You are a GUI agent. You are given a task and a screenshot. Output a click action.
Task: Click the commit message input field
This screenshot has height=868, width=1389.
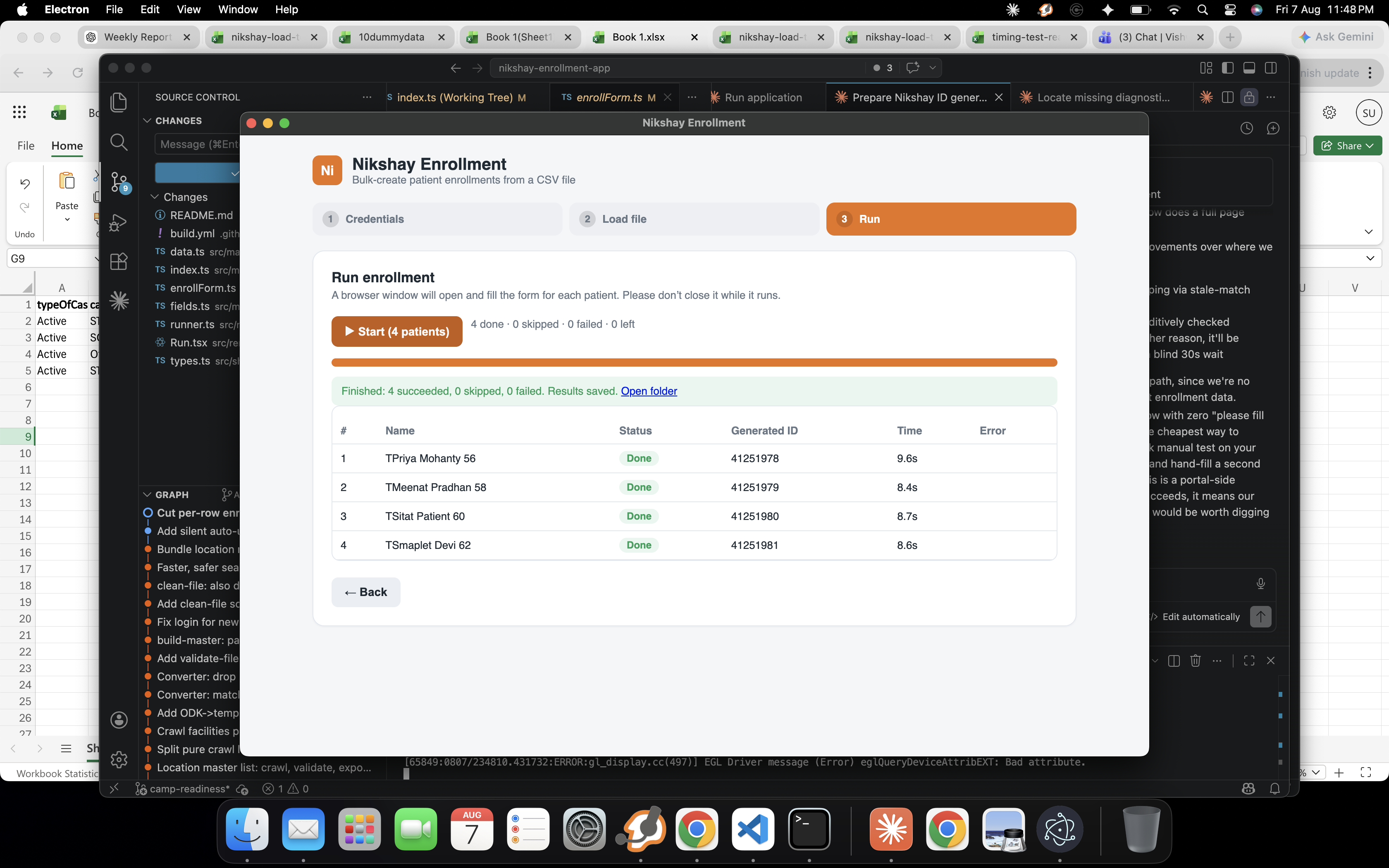coord(197,144)
